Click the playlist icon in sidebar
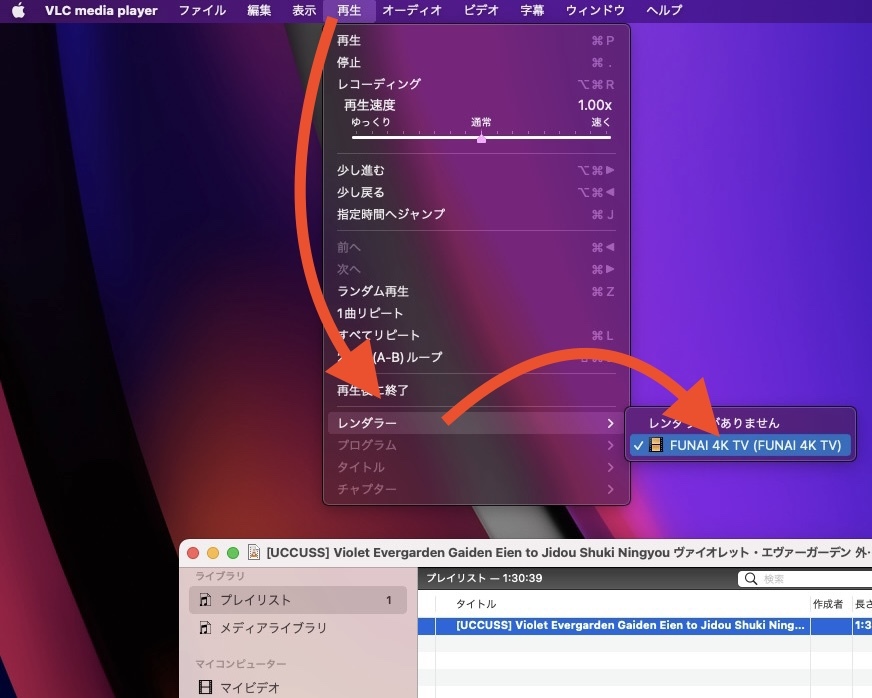This screenshot has height=698, width=872. [x=205, y=600]
